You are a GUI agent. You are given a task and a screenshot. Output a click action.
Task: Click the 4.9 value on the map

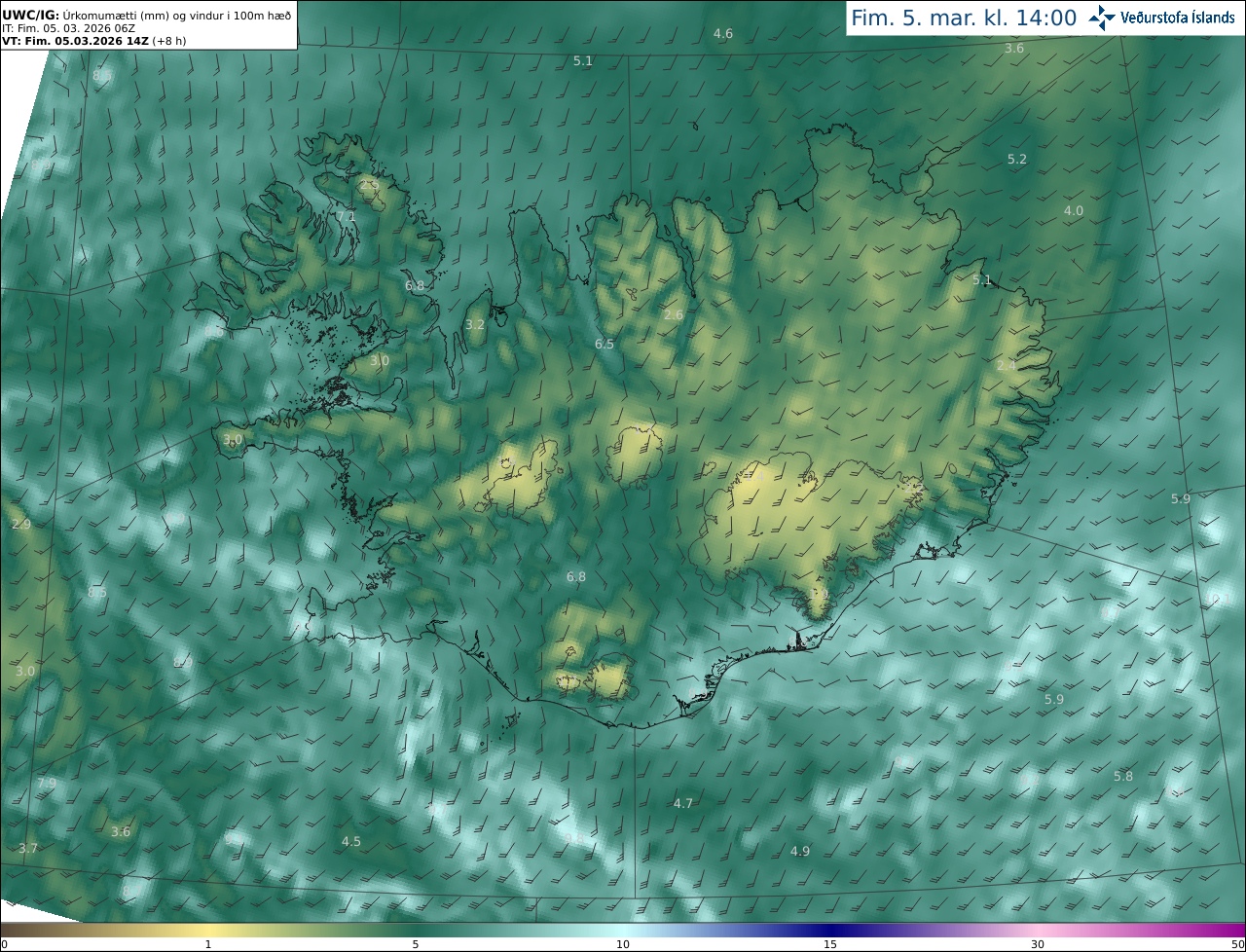coord(800,851)
